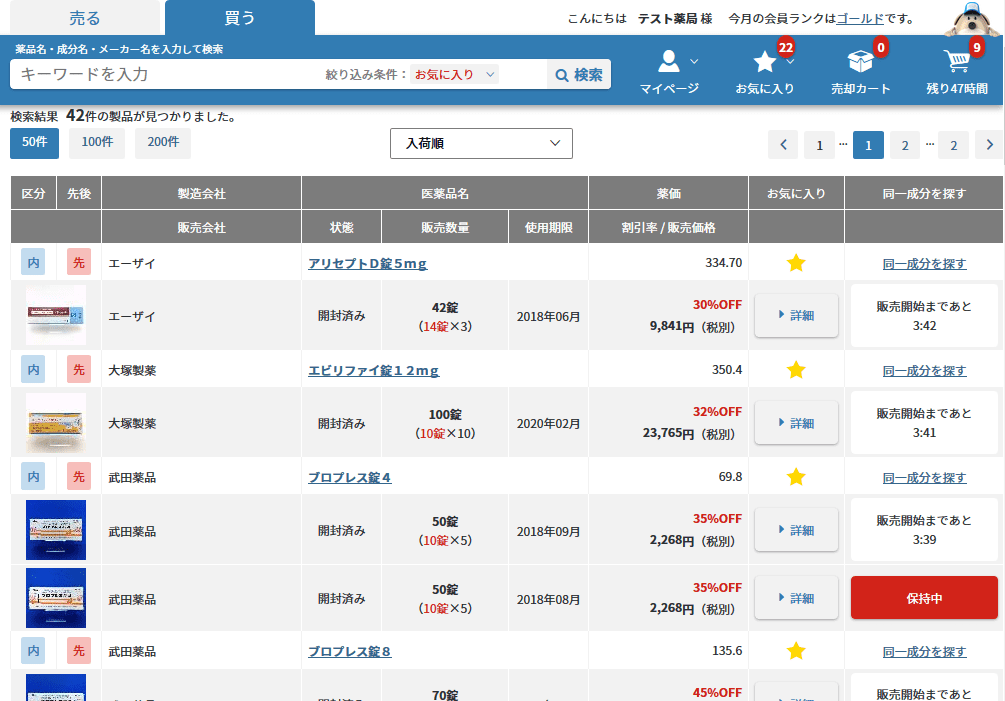Screen dimensions: 1005x701
Task: Click the 32%OFF discount text
Action: click(717, 411)
